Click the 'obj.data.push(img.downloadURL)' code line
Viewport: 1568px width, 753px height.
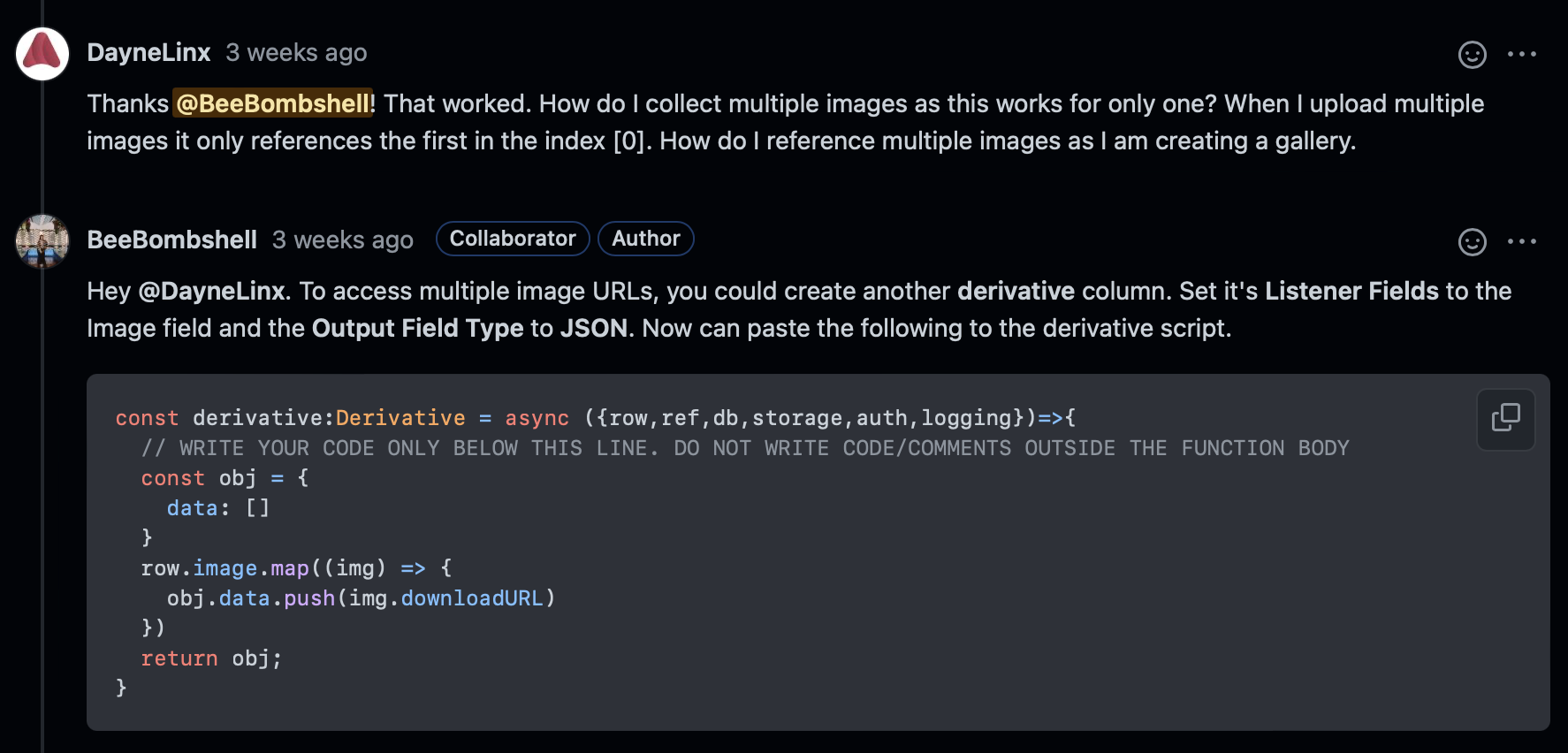click(361, 598)
